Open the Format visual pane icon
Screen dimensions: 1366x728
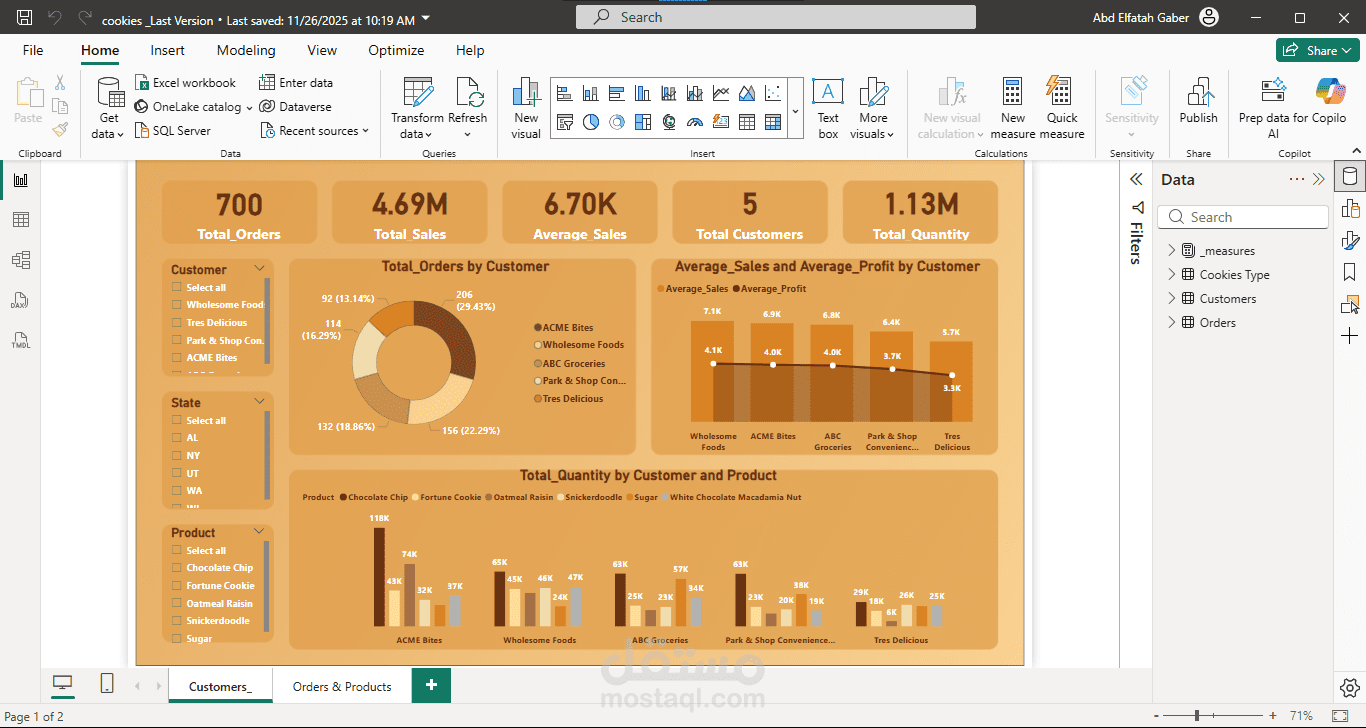(x=1350, y=240)
